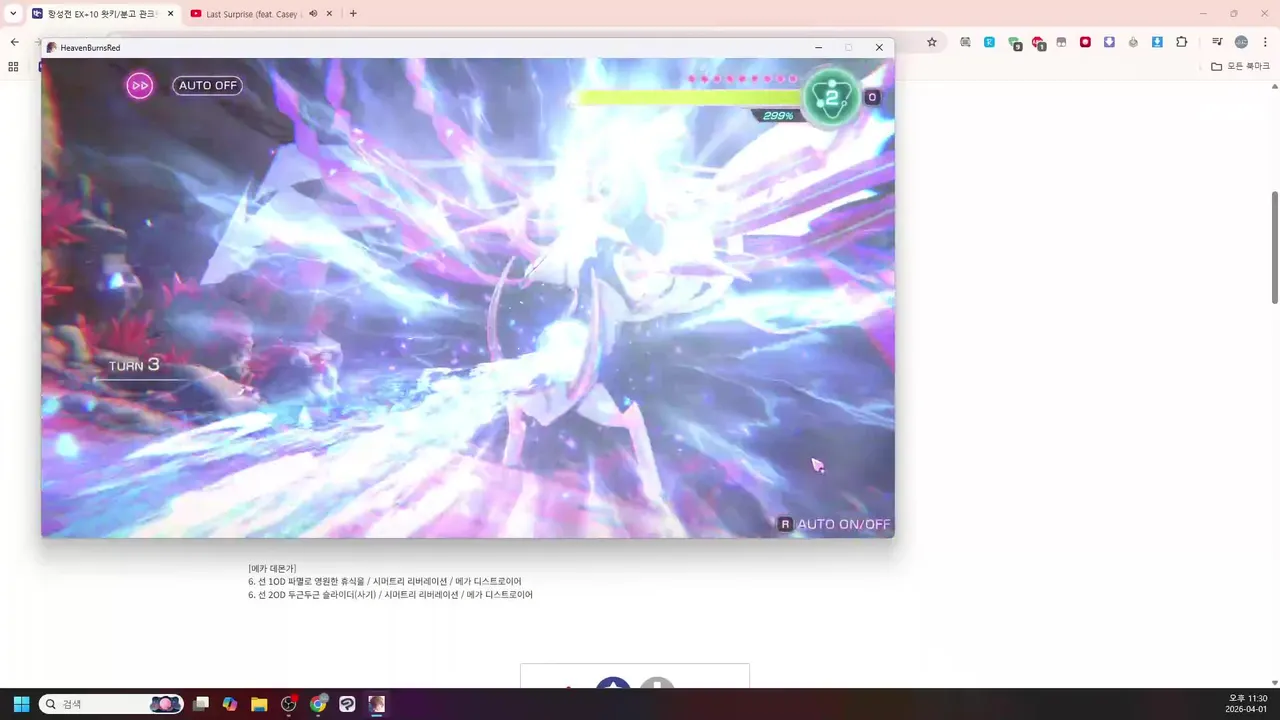
Task: Open the media controls music-note icon
Action: (1217, 42)
